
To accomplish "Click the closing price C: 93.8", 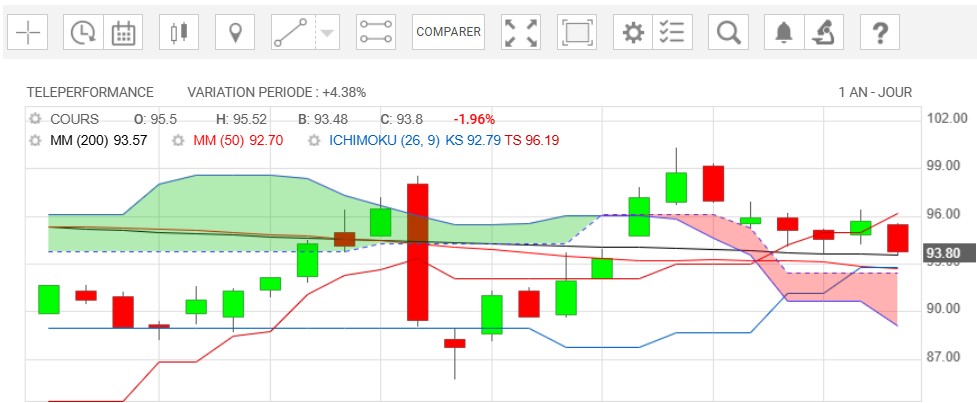I will point(402,119).
